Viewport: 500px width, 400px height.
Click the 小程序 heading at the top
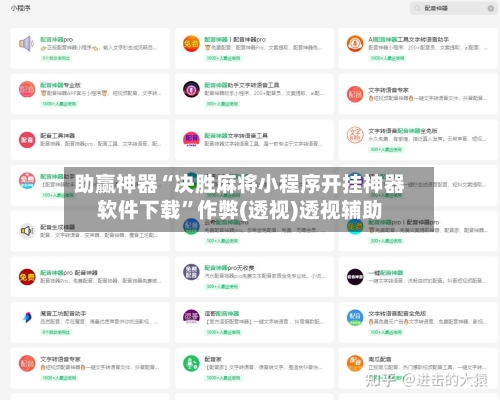(x=21, y=8)
